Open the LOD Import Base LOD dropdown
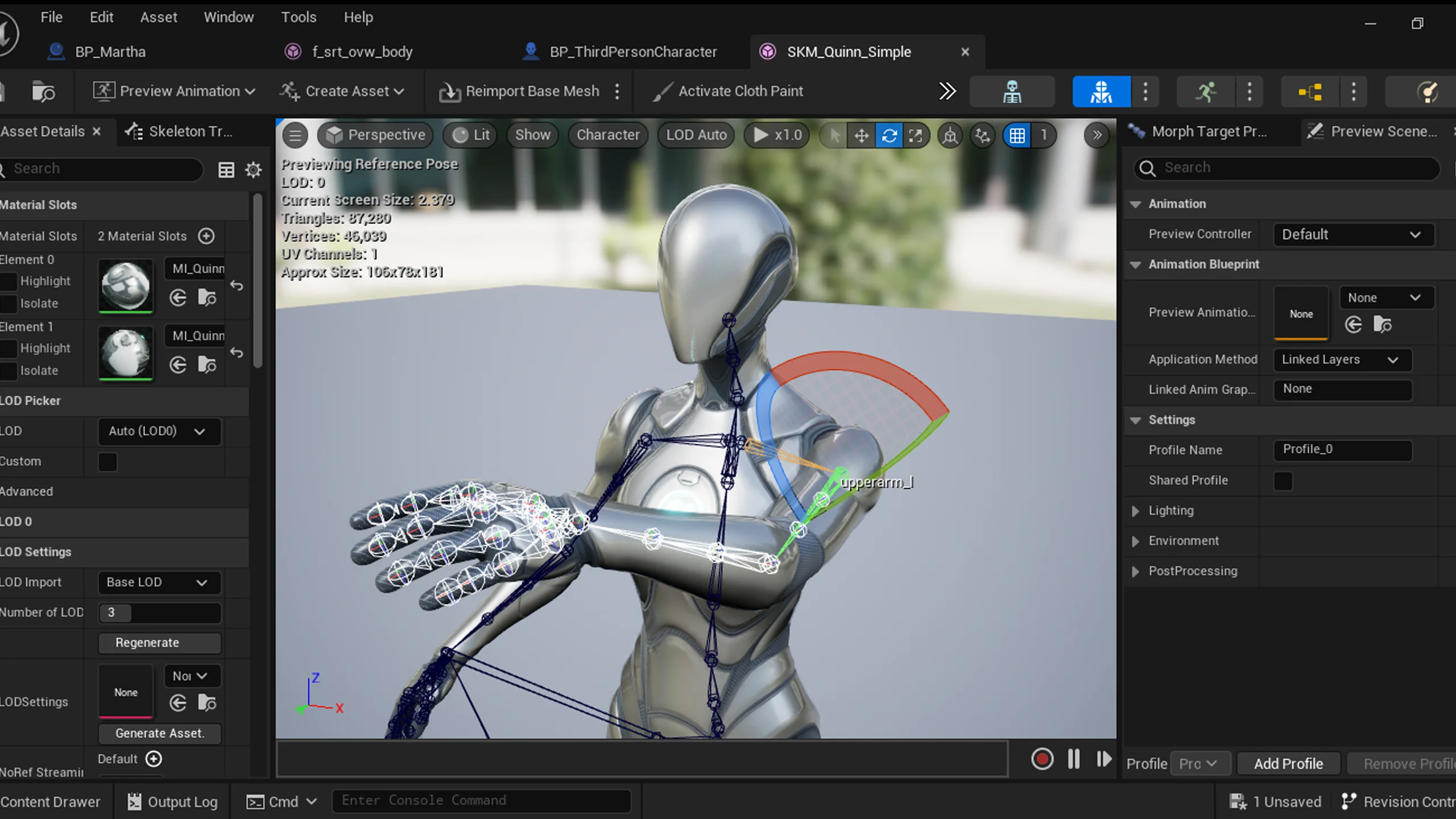This screenshot has width=1456, height=819. pyautogui.click(x=159, y=582)
